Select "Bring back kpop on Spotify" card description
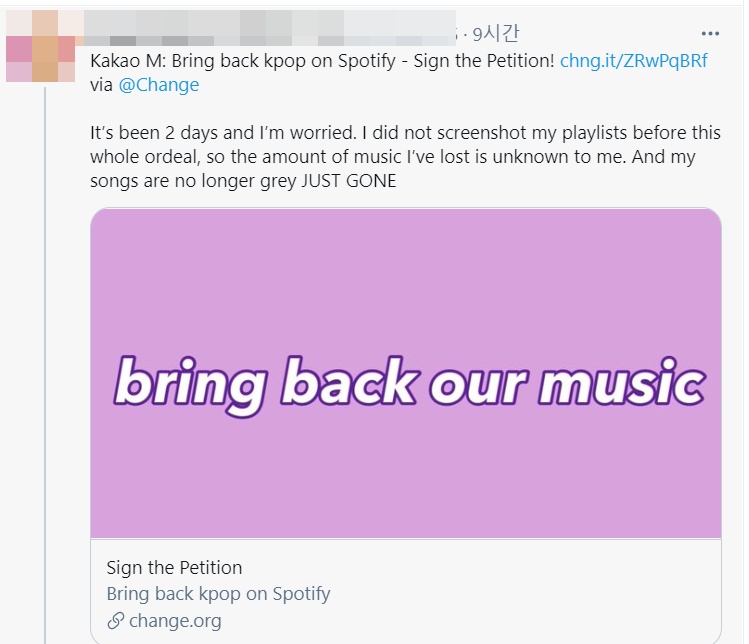 click(218, 594)
